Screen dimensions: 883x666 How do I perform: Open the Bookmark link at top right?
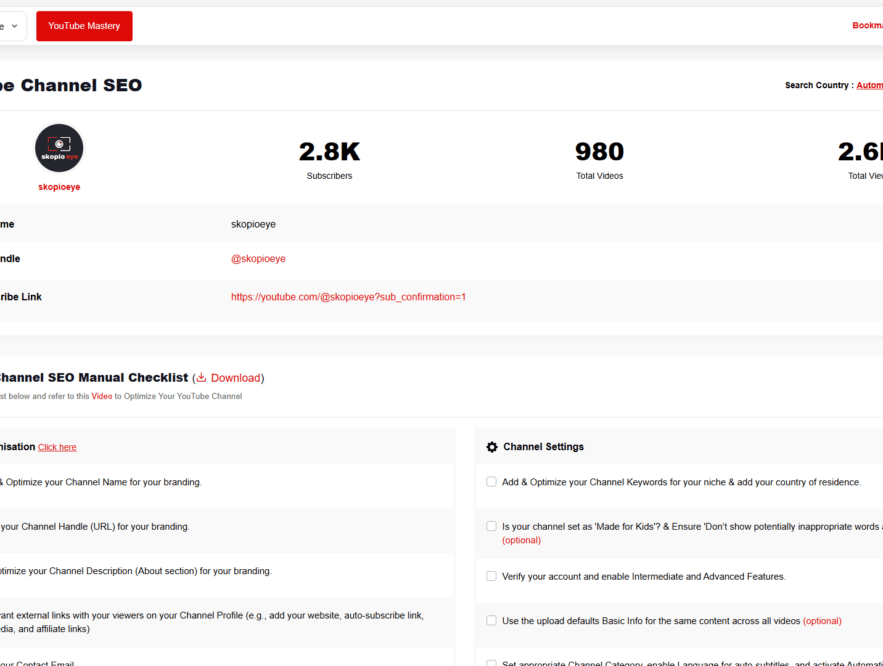coord(866,25)
